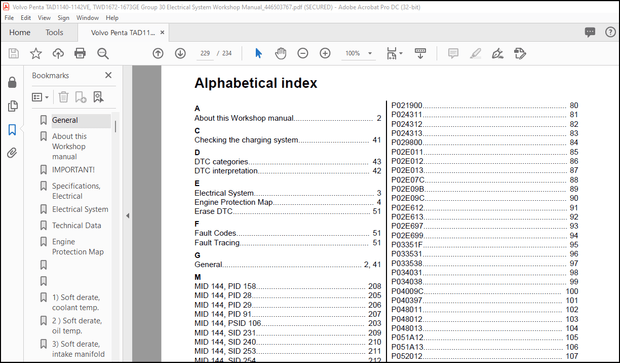The image size is (620, 363).
Task: Select the Hand pan tool
Action: coord(280,53)
